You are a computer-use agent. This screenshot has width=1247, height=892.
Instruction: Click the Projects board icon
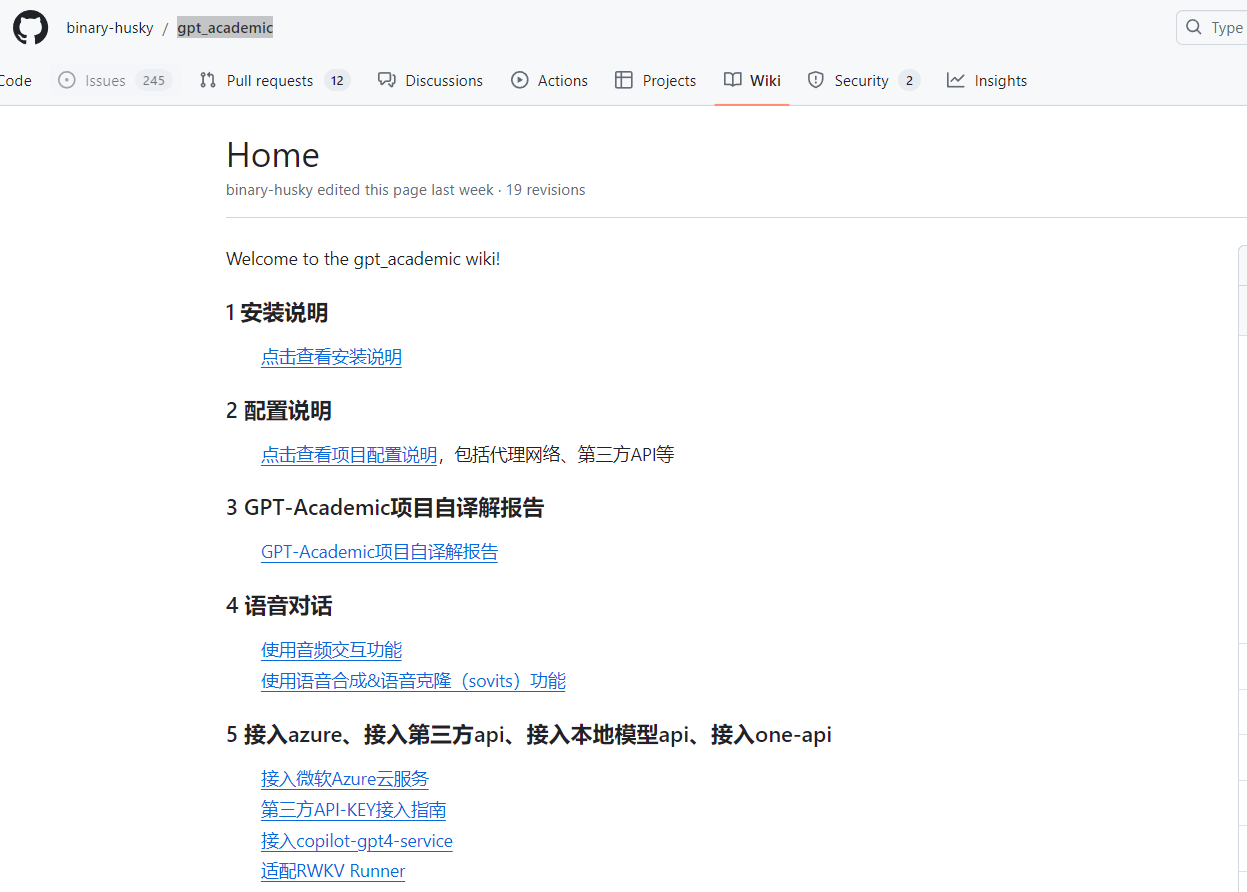click(625, 80)
